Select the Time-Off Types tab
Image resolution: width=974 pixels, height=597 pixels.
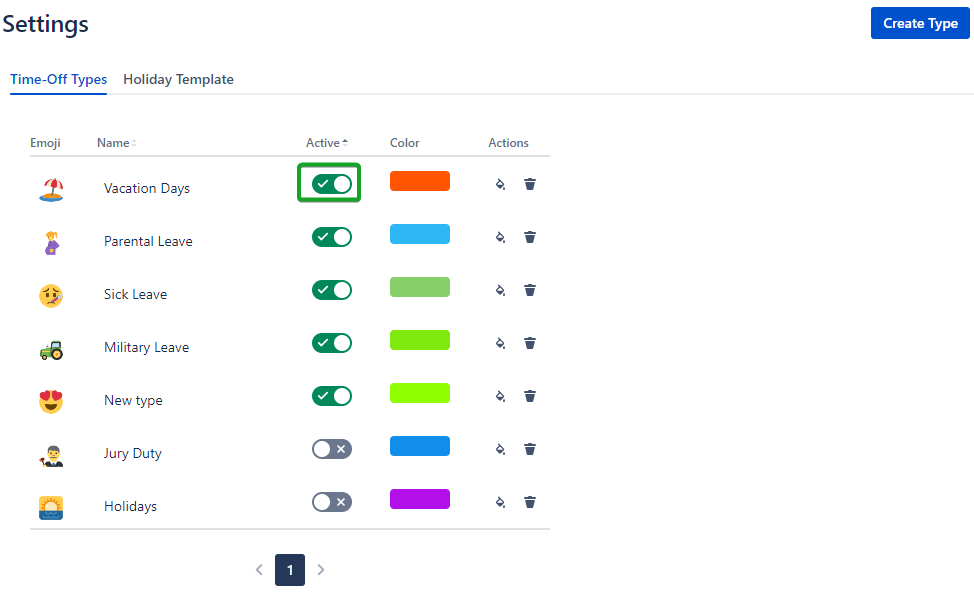pos(59,80)
